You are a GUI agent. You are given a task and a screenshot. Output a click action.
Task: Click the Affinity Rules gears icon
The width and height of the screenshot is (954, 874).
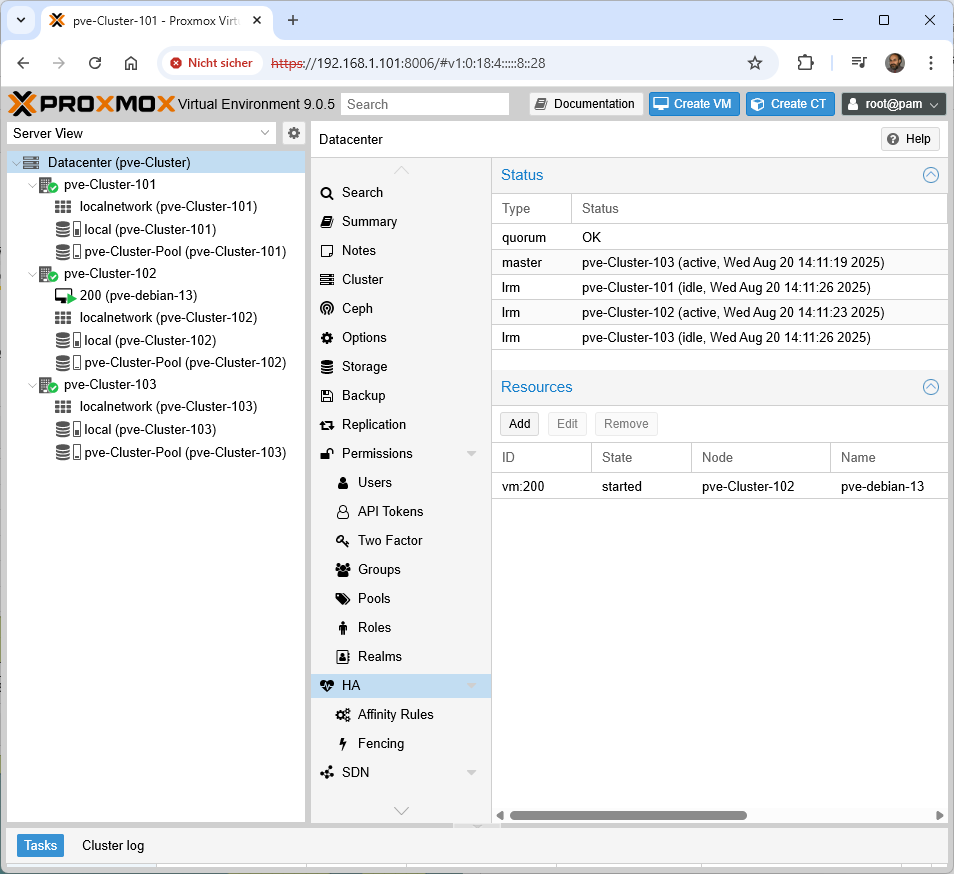click(343, 715)
